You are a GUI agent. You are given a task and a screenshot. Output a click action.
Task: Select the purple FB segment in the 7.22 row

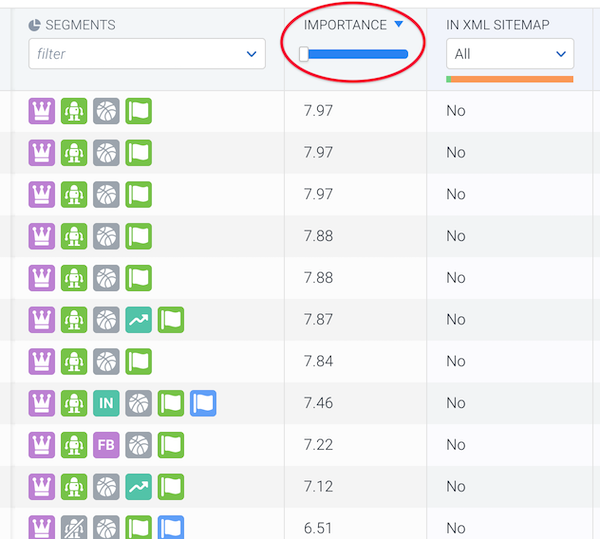[x=106, y=445]
